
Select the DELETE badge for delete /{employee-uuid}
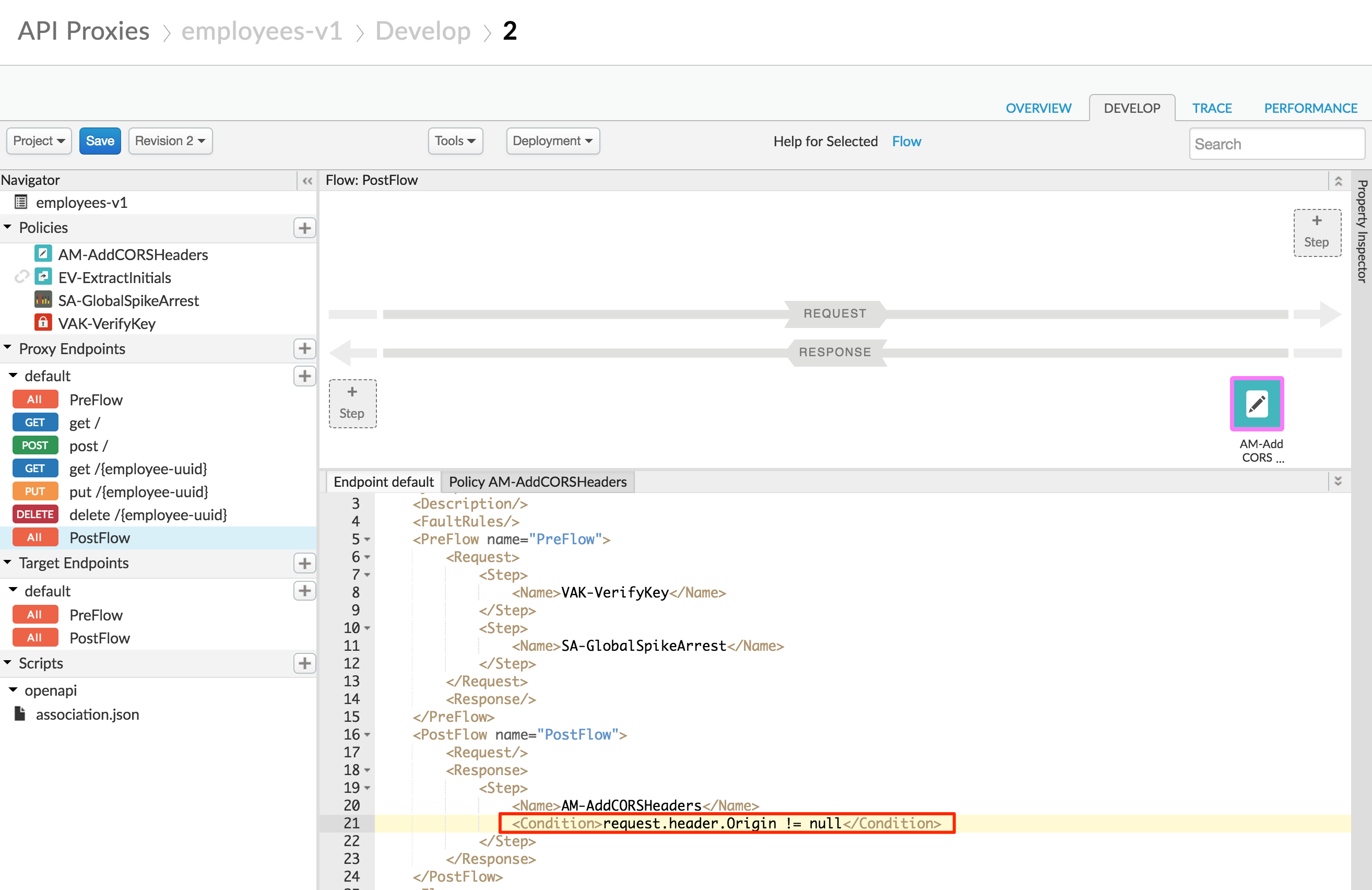point(35,514)
